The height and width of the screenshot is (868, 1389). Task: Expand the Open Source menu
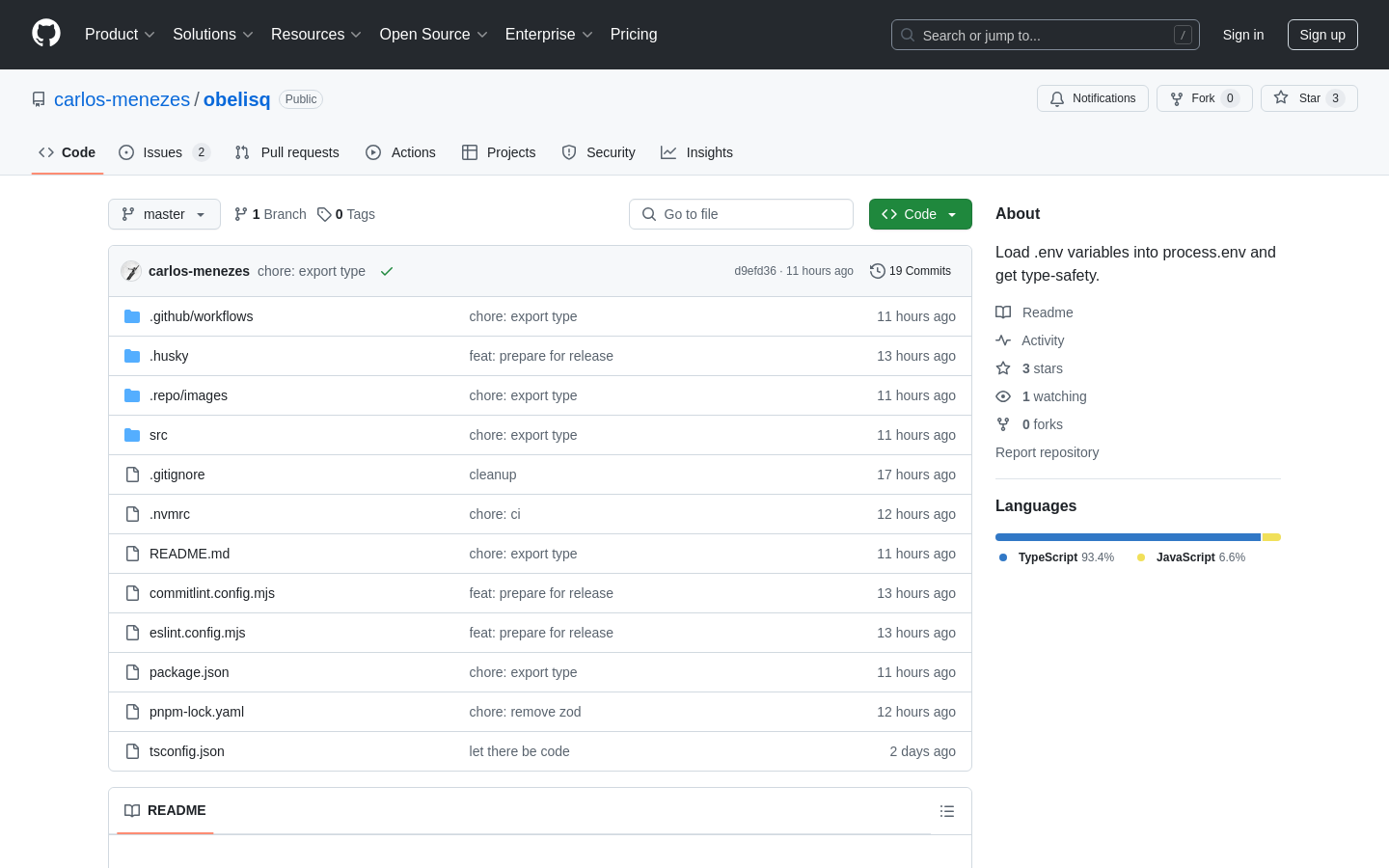433,35
